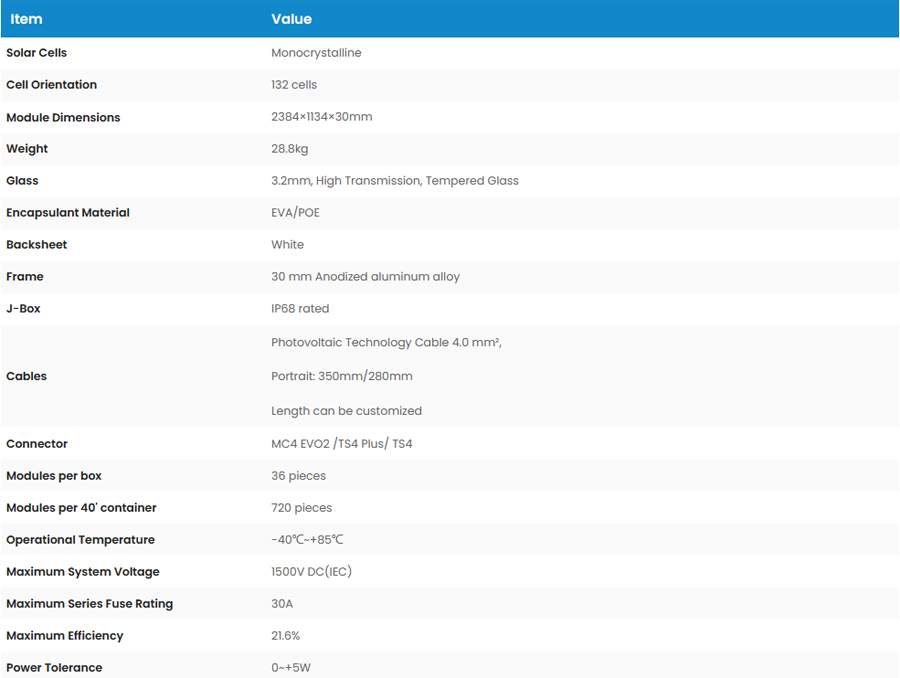Select the '132 cells' value
900x678 pixels.
pyautogui.click(x=294, y=85)
